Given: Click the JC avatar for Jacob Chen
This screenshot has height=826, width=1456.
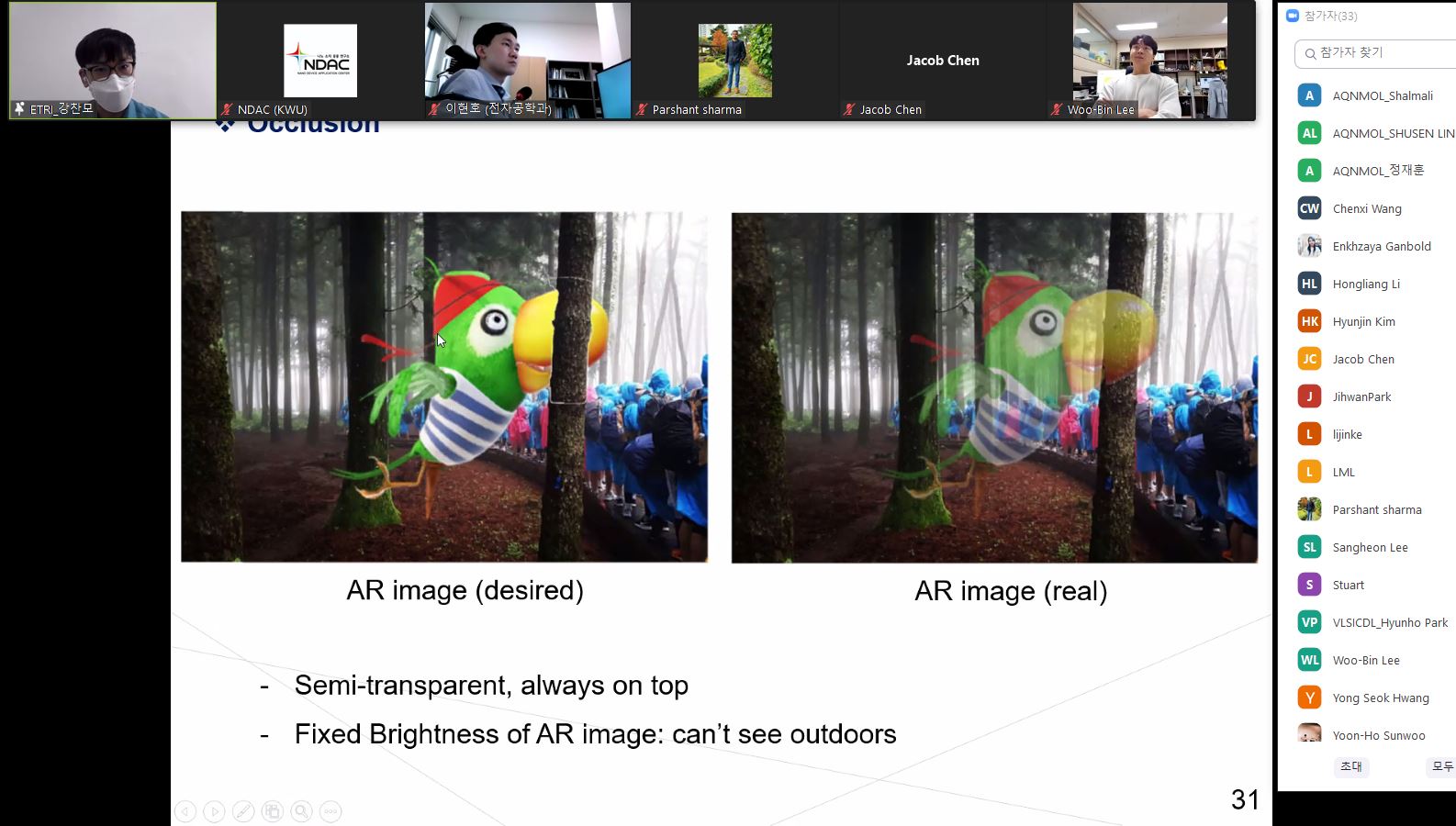Looking at the screenshot, I should [x=1309, y=359].
